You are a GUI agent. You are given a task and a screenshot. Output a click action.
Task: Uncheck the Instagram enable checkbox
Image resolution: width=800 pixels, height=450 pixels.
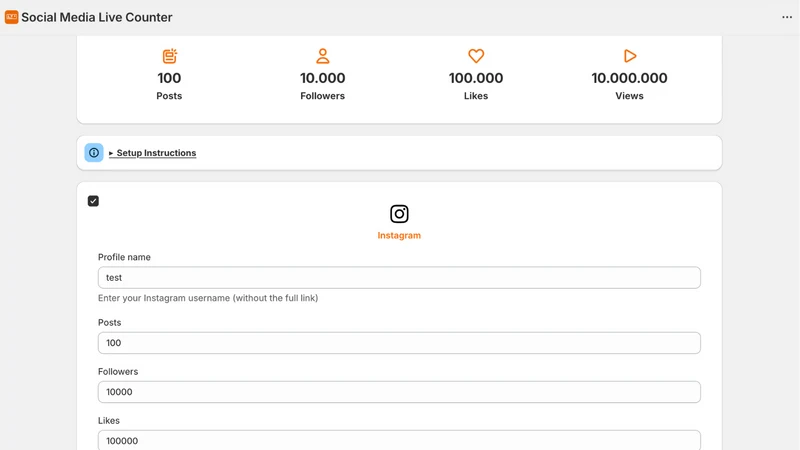coord(93,201)
